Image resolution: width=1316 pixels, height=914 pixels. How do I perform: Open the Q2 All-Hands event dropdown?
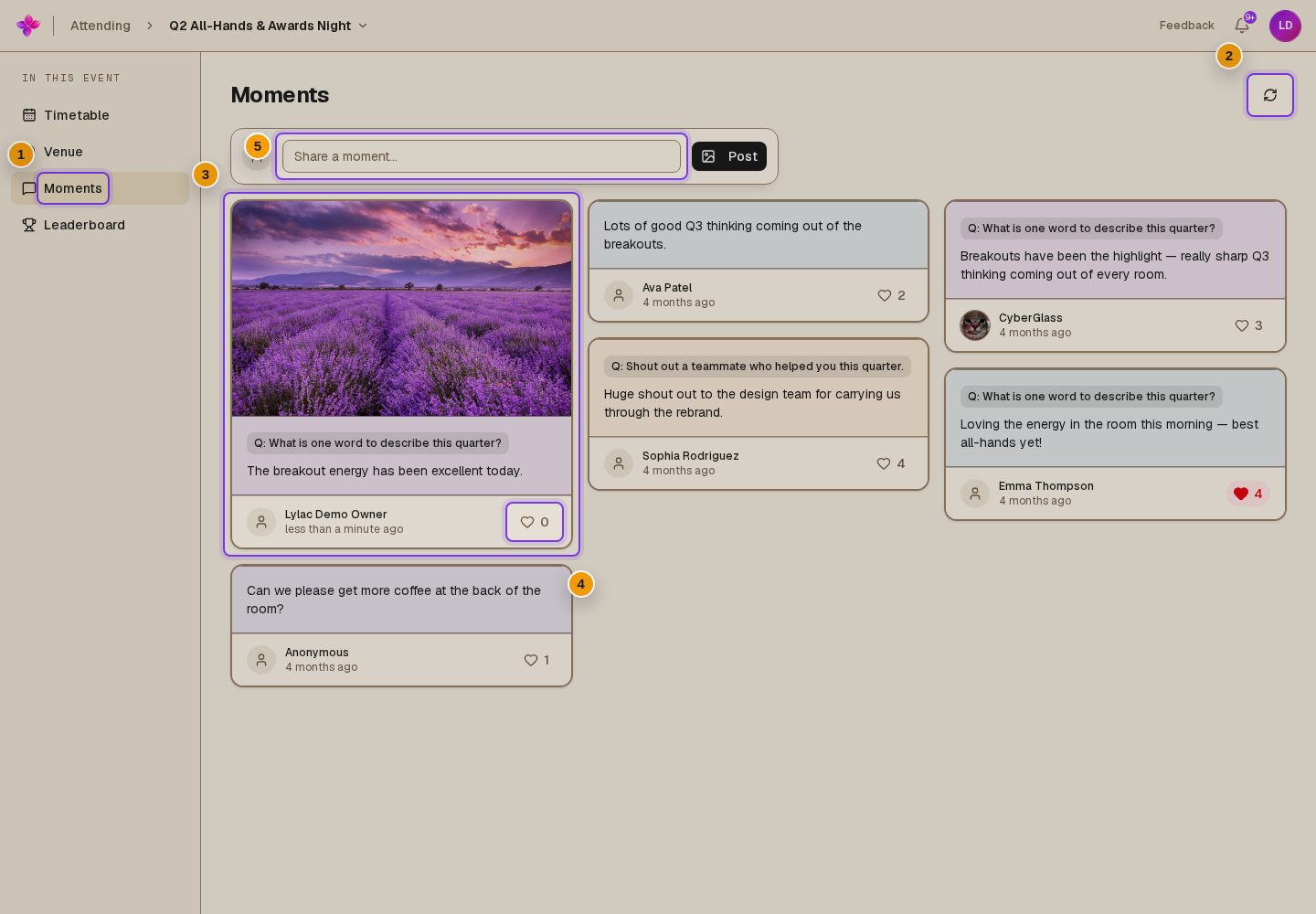pyautogui.click(x=269, y=26)
